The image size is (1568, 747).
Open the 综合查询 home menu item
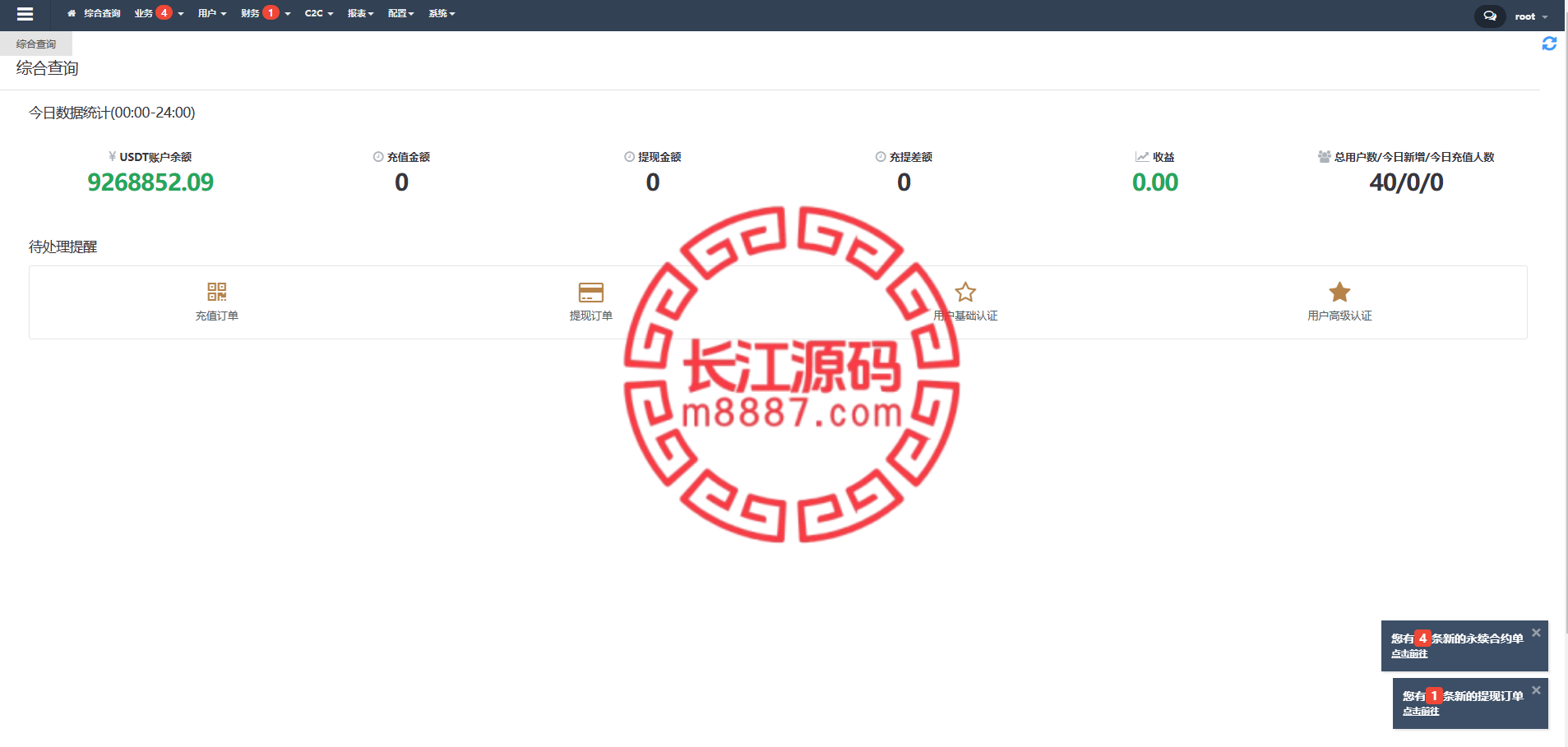[x=94, y=13]
